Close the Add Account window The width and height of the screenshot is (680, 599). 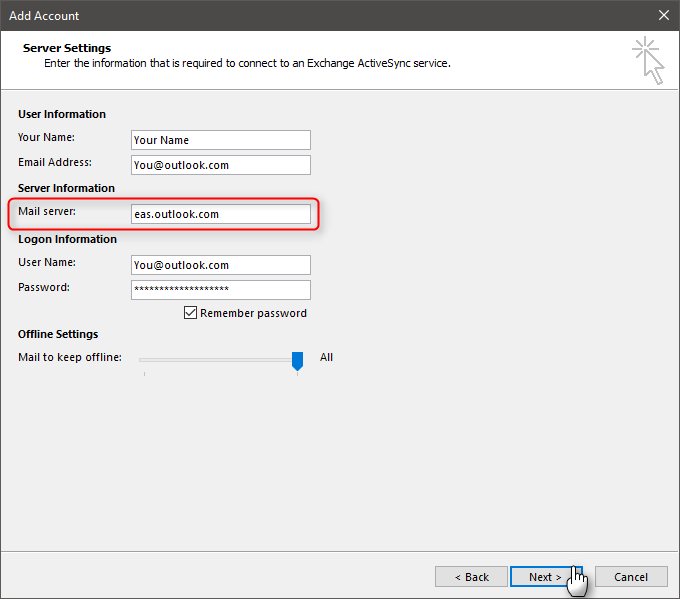click(x=664, y=15)
